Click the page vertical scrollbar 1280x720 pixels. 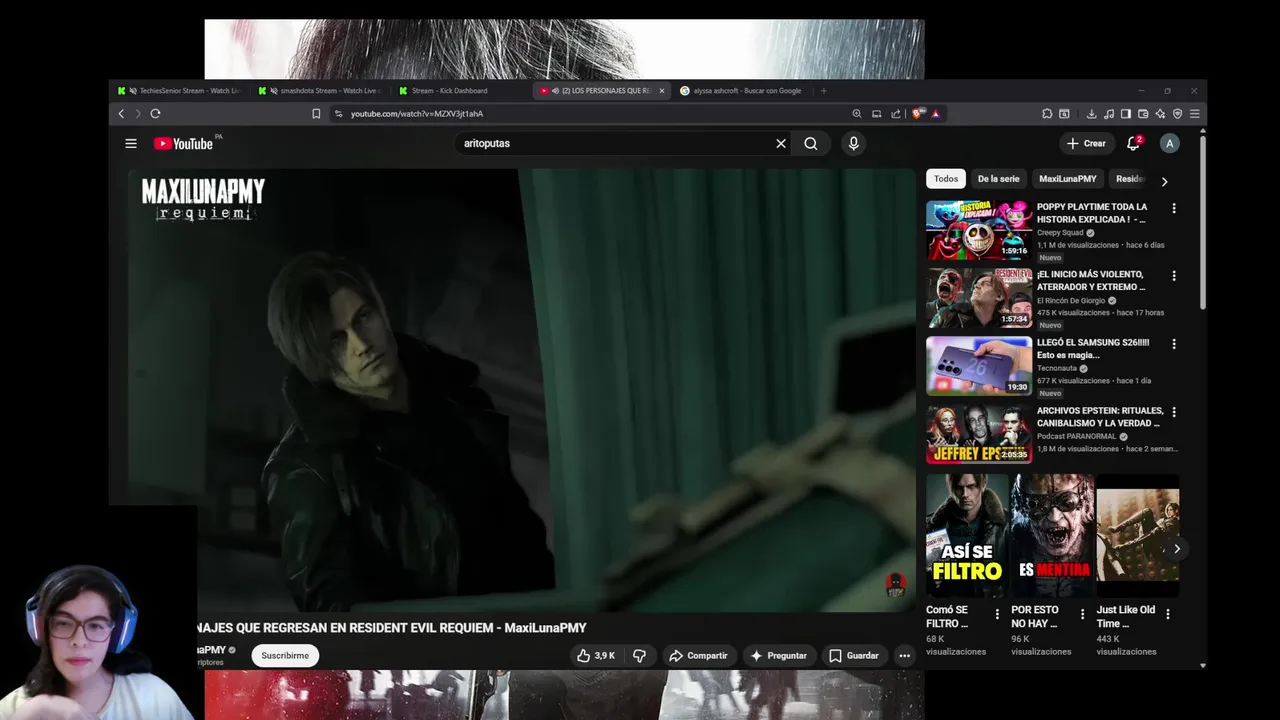pyautogui.click(x=1202, y=220)
